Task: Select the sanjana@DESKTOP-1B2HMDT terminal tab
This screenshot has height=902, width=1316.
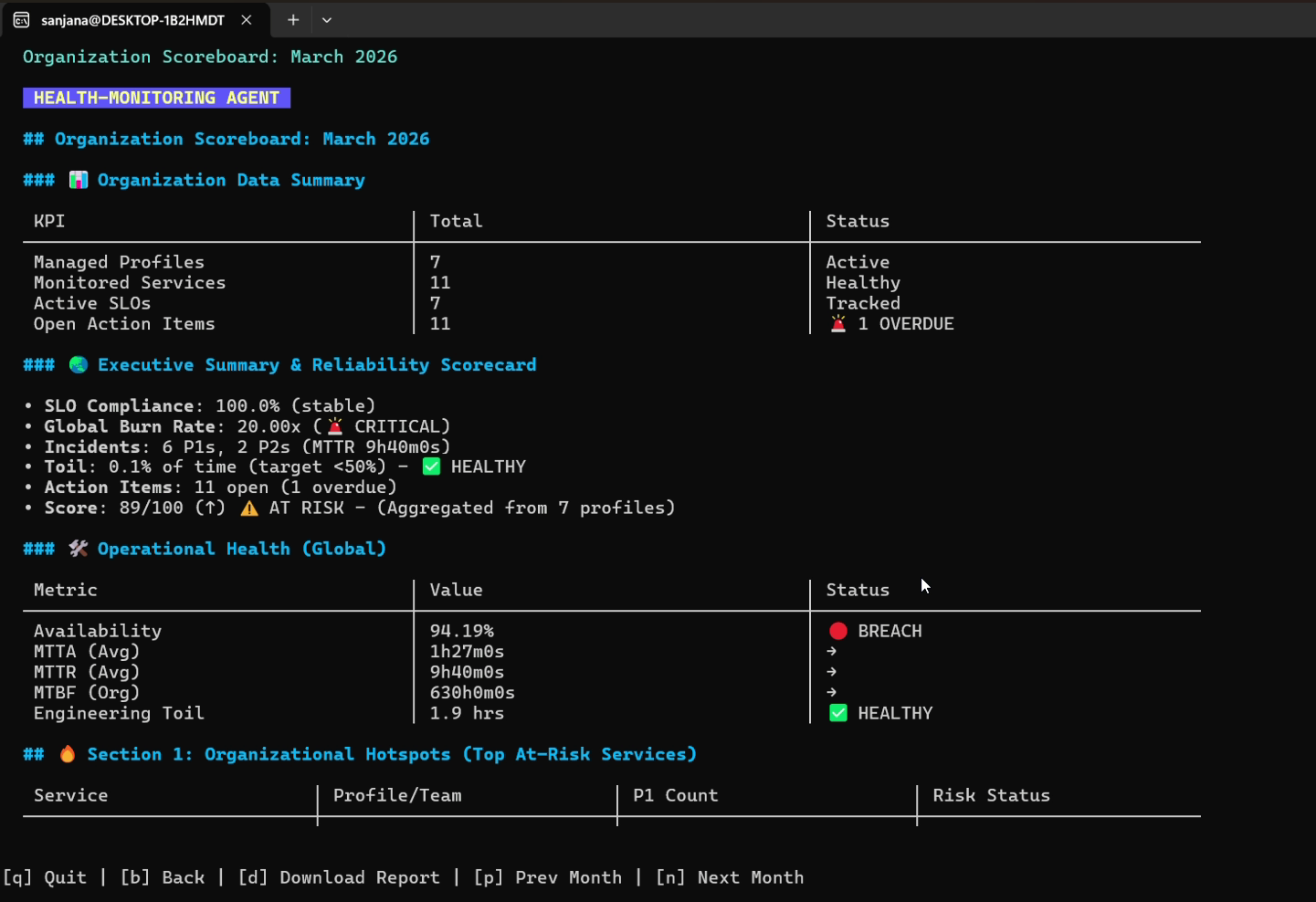Action: (135, 19)
